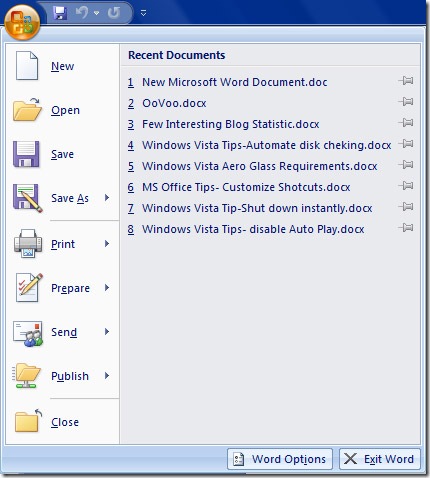Pin Windows Vista Tips-Automate disk cheking.docx
Screen dimensions: 430x478
[406, 143]
